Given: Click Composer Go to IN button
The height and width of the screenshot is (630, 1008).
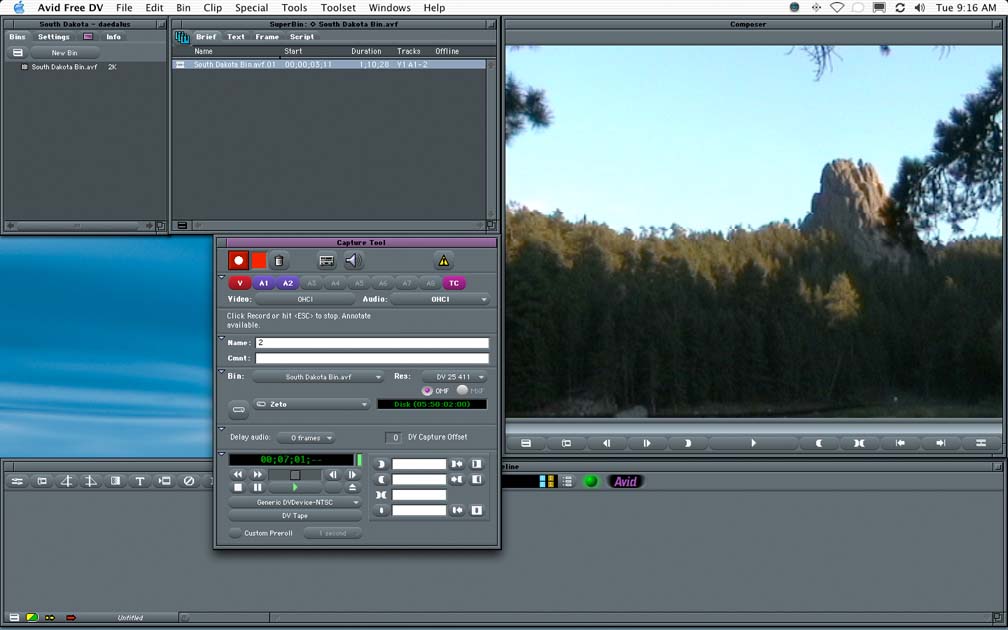Looking at the screenshot, I should coord(900,443).
